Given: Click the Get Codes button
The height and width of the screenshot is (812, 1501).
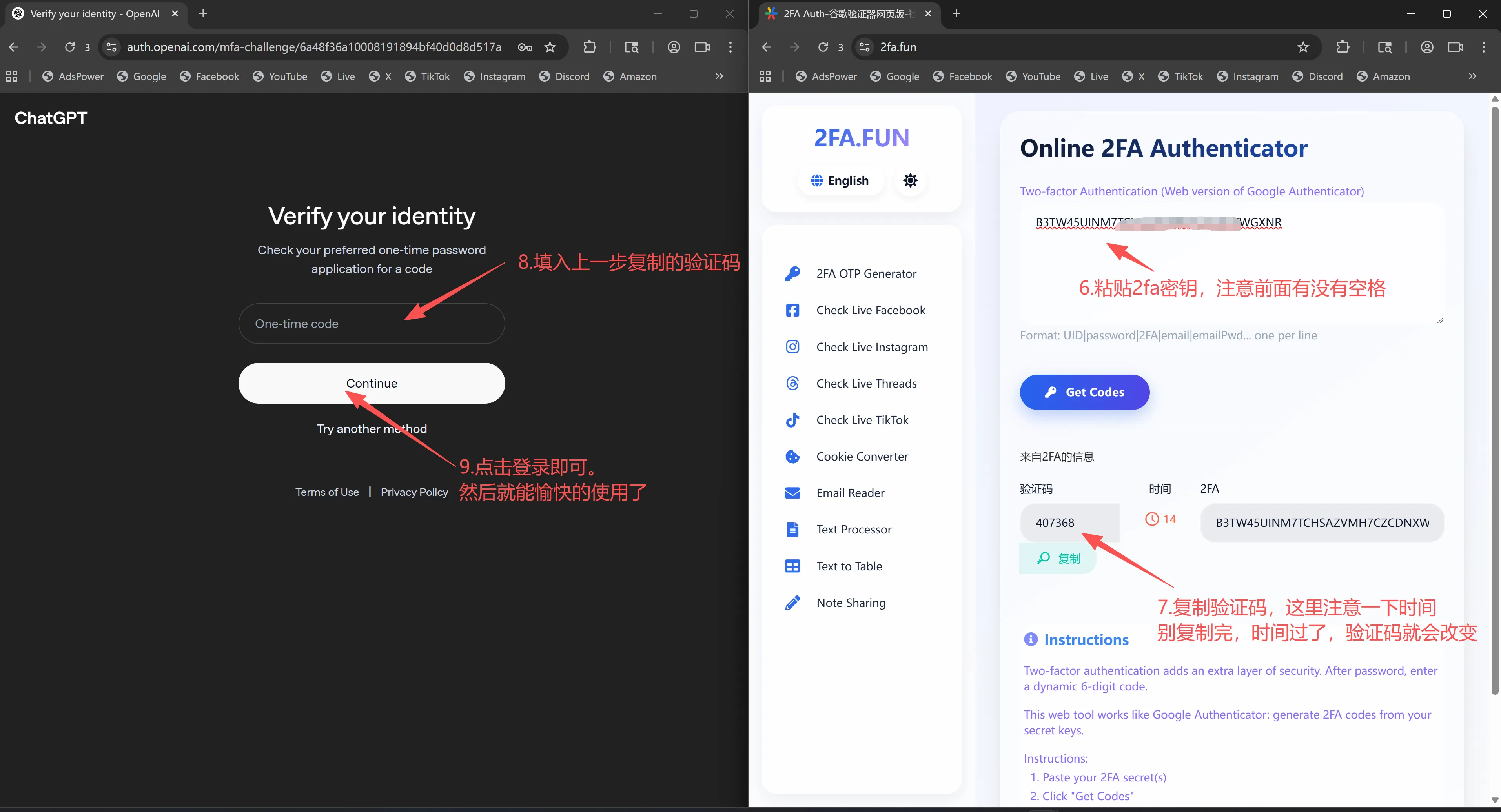Looking at the screenshot, I should point(1084,392).
